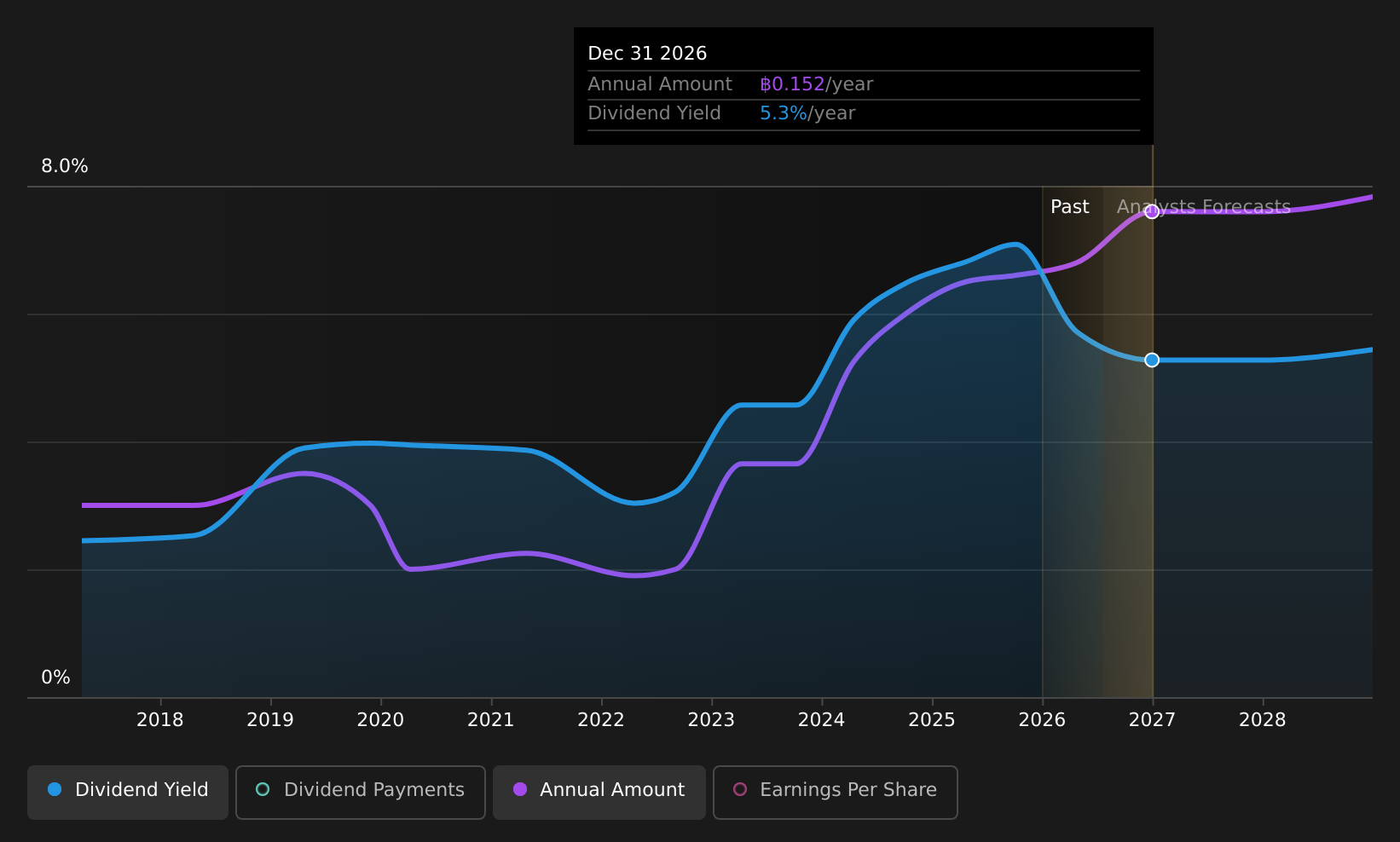Click the 2024 x-axis label
The width and height of the screenshot is (1400, 842).
point(821,720)
